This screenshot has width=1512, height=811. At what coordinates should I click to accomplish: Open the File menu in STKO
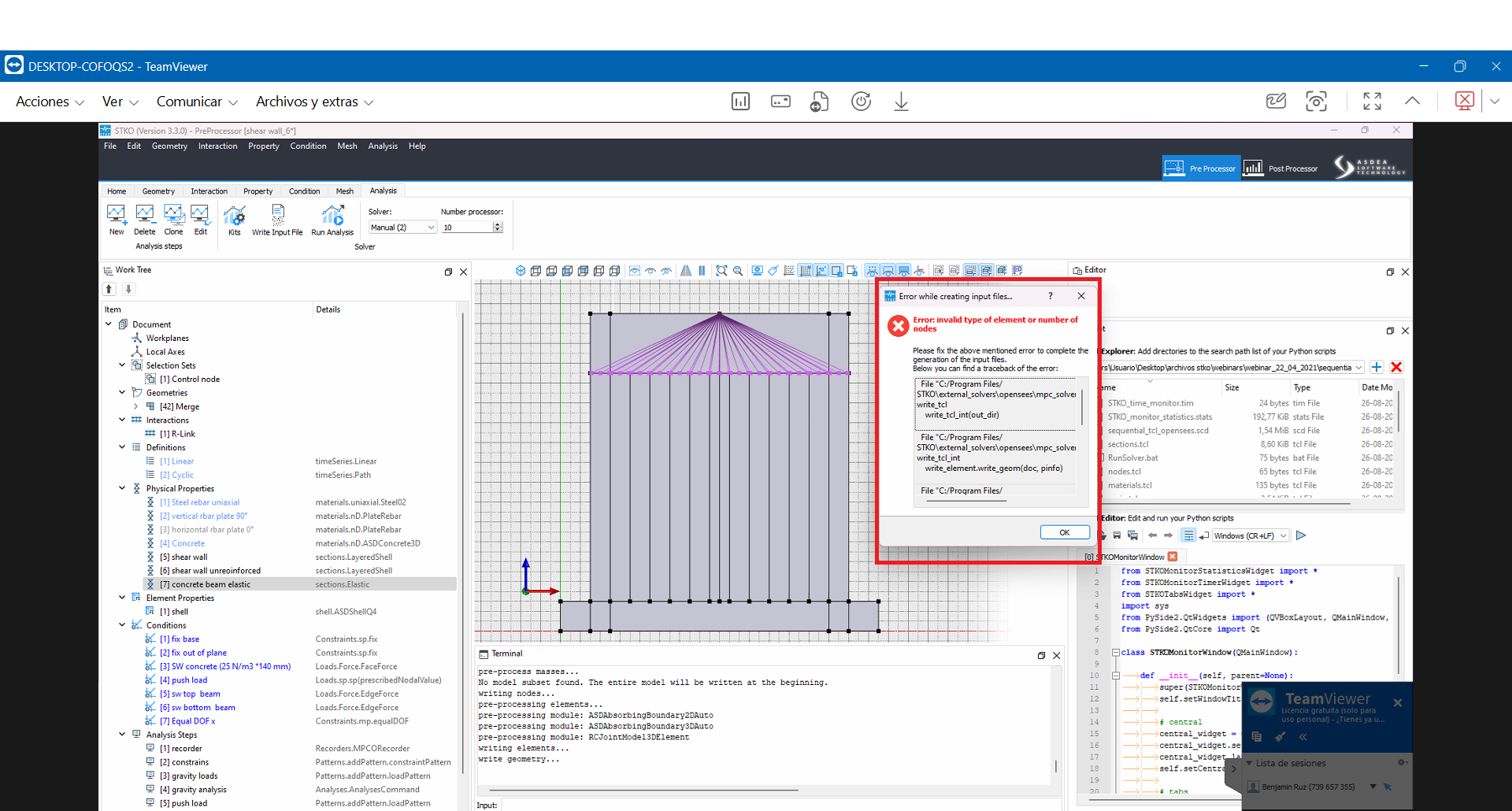click(110, 146)
